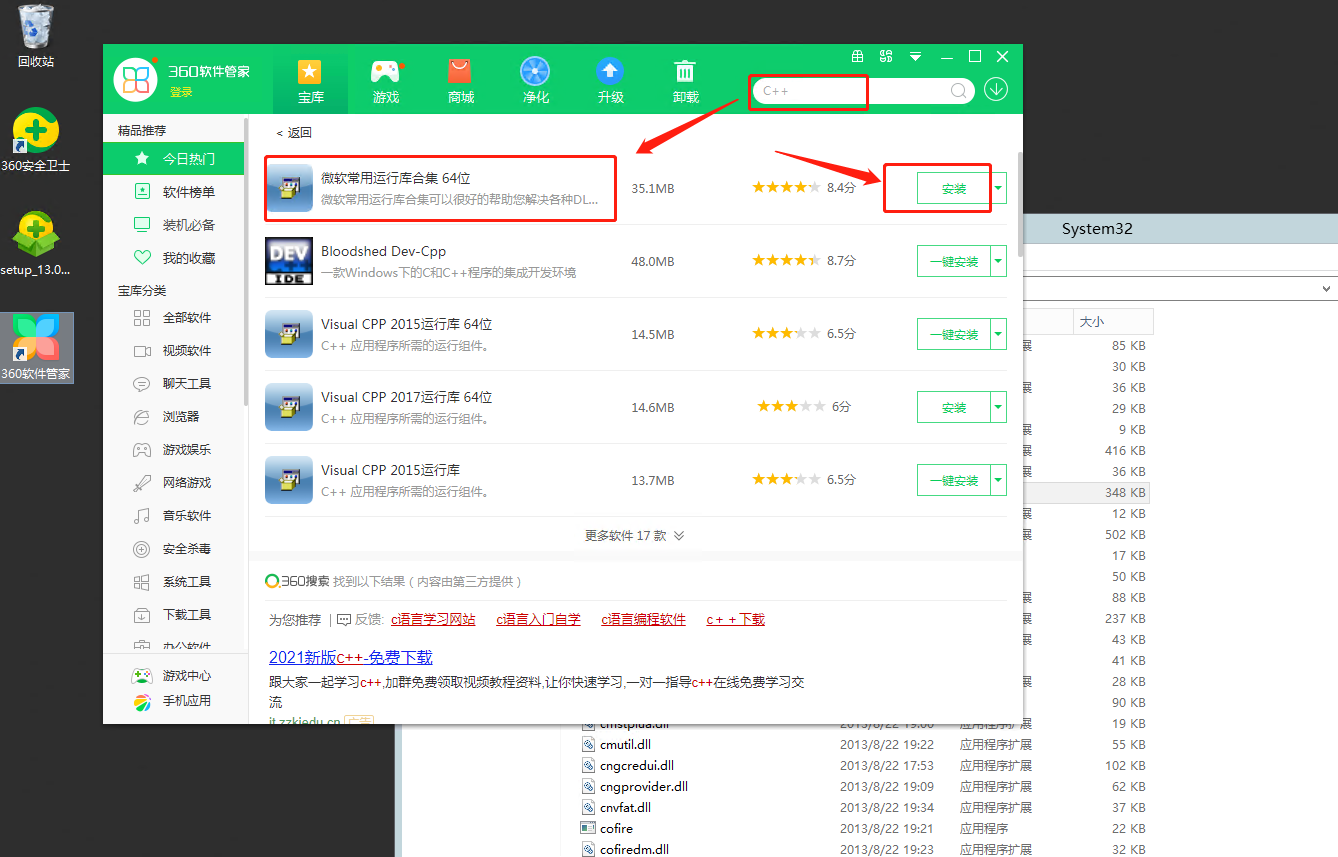Open the 游戏 (Games) section icon
The width and height of the screenshot is (1338, 857).
pos(385,80)
